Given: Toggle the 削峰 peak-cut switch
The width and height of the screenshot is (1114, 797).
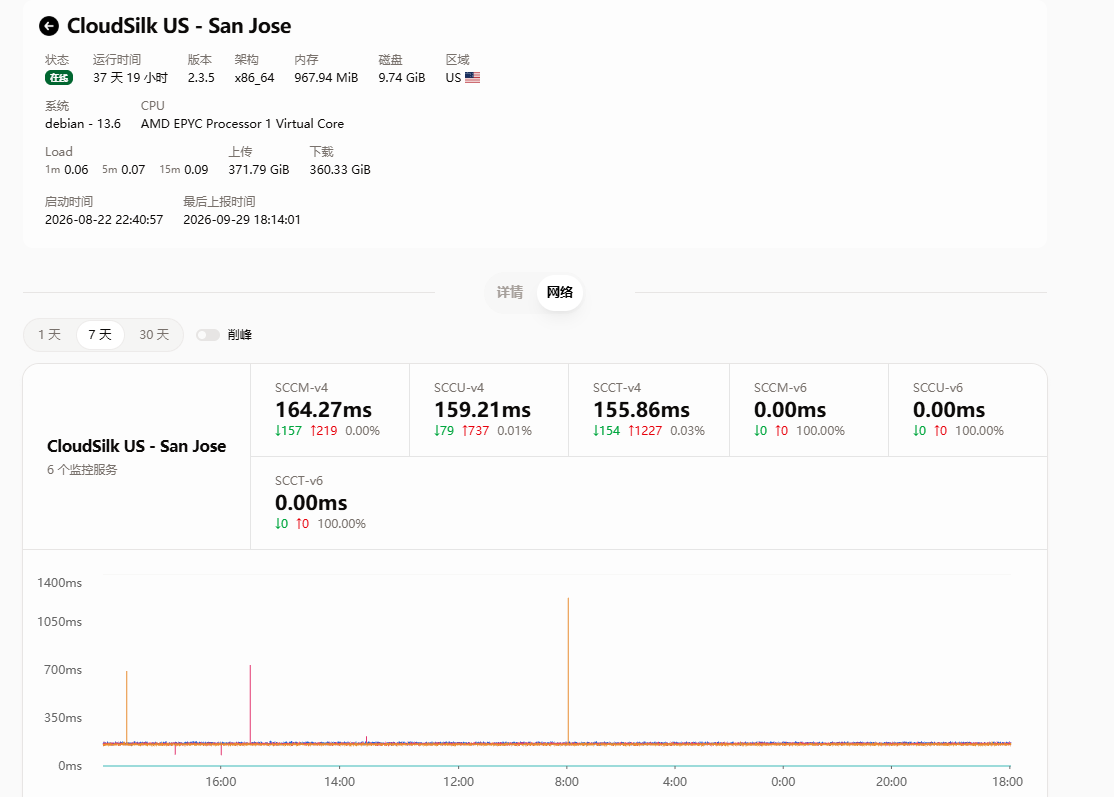Looking at the screenshot, I should click(x=207, y=335).
